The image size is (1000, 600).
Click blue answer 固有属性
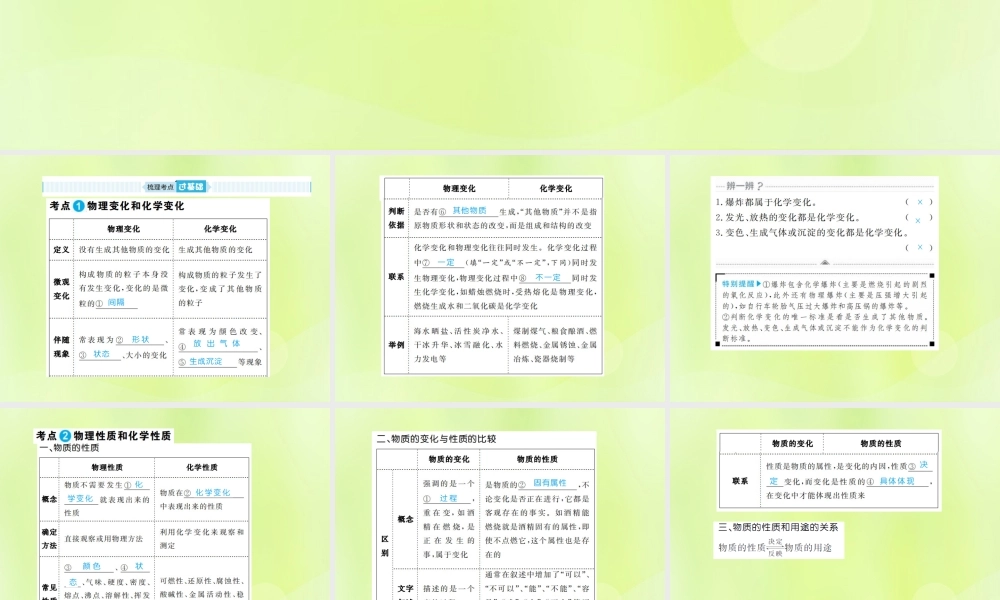tap(550, 483)
